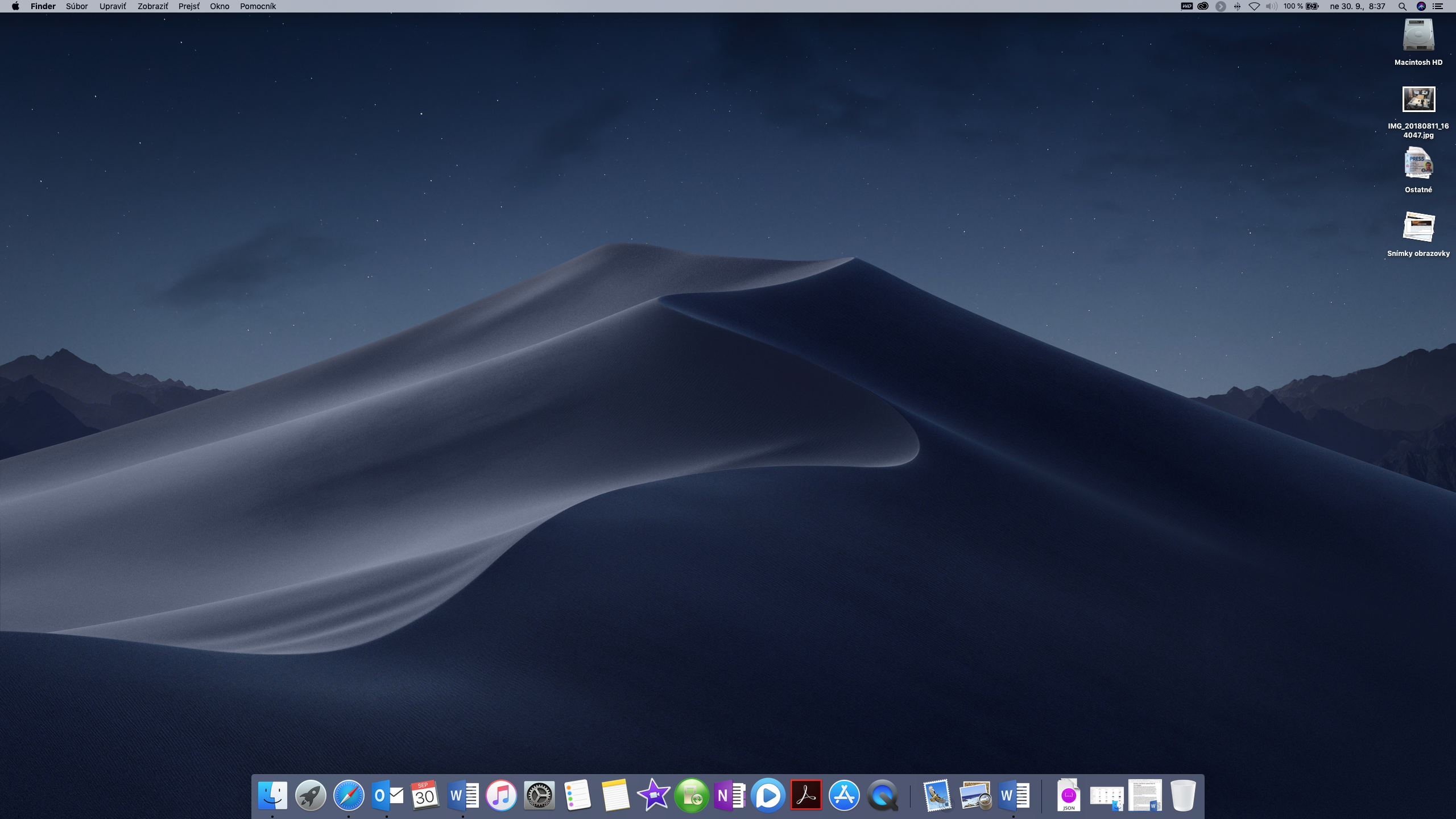The height and width of the screenshot is (819, 1456).
Task: Open Safari from the Dock
Action: 349,795
